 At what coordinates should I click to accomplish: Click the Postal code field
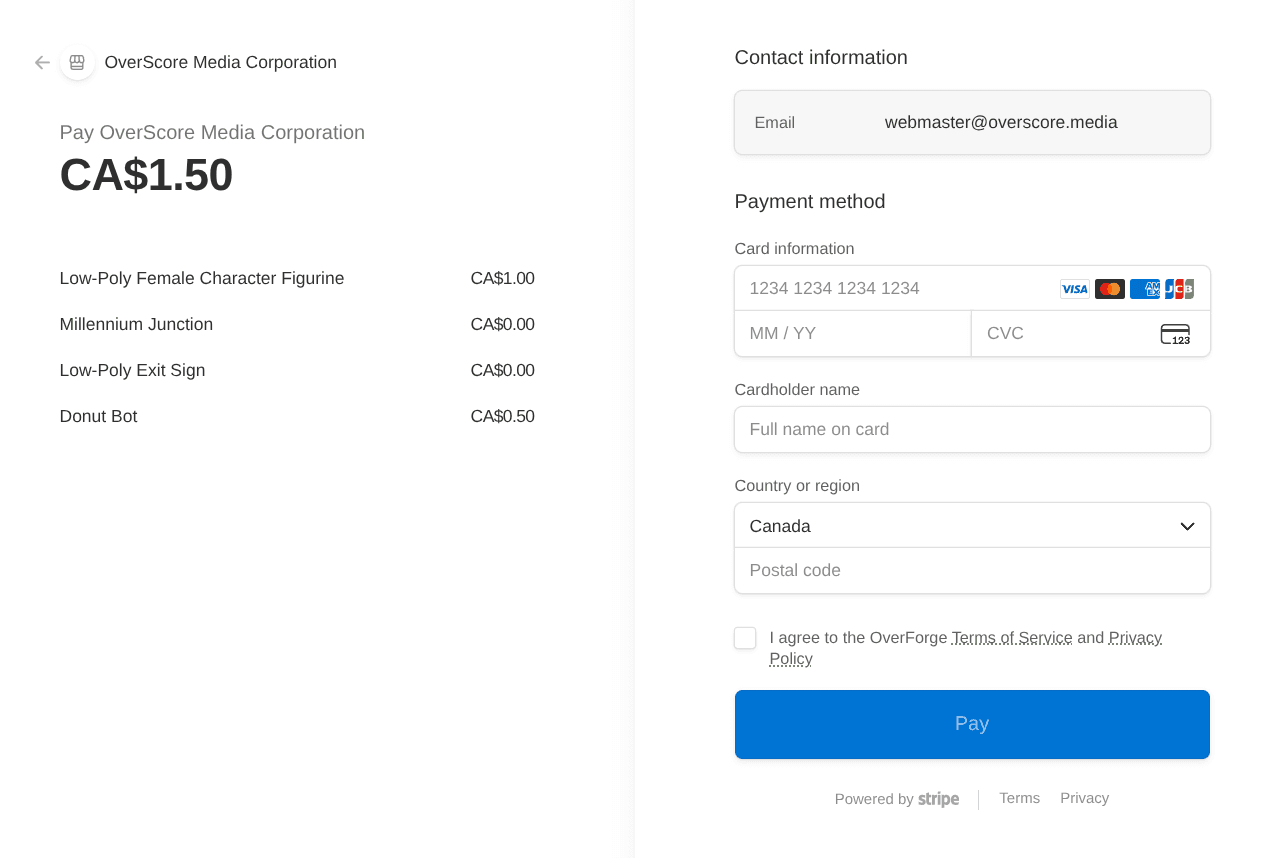coord(972,571)
